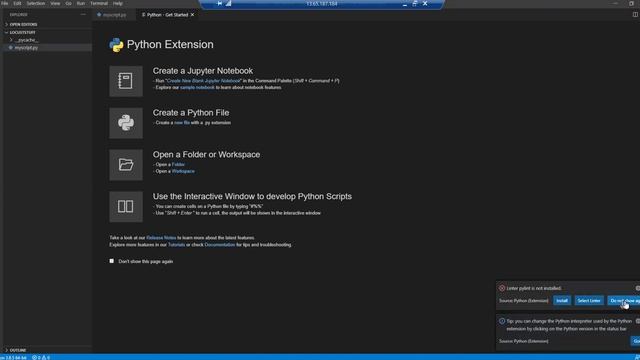Click the Create a Python File tile icon
The image size is (640, 360).
[x=126, y=123]
